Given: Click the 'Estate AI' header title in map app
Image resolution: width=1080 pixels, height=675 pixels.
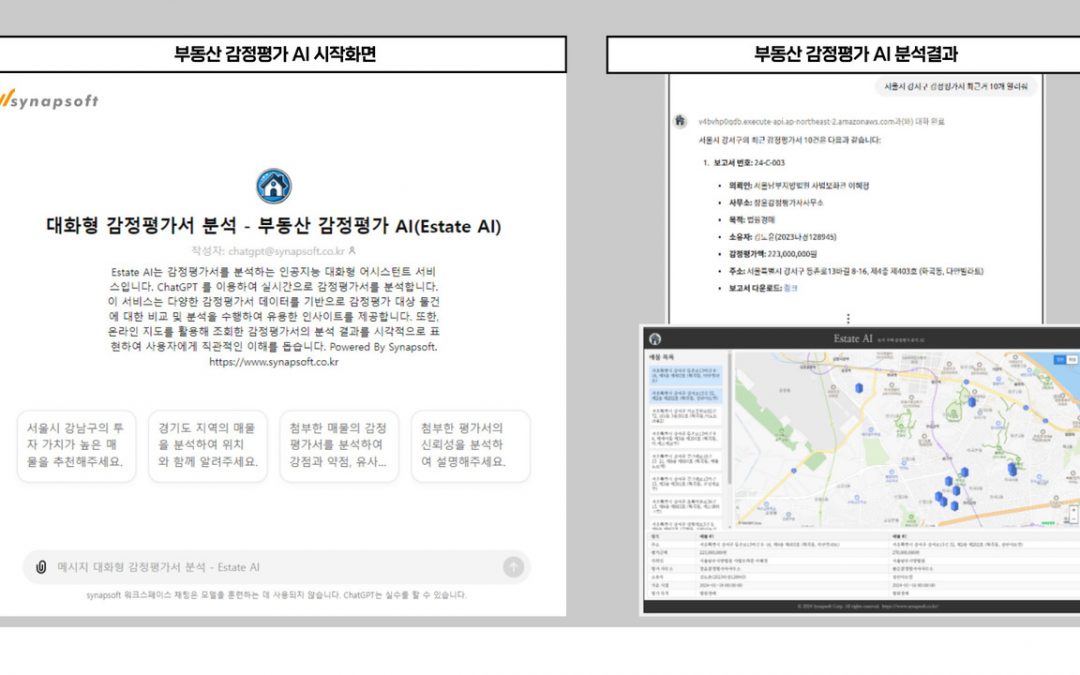Looking at the screenshot, I should pyautogui.click(x=853, y=338).
